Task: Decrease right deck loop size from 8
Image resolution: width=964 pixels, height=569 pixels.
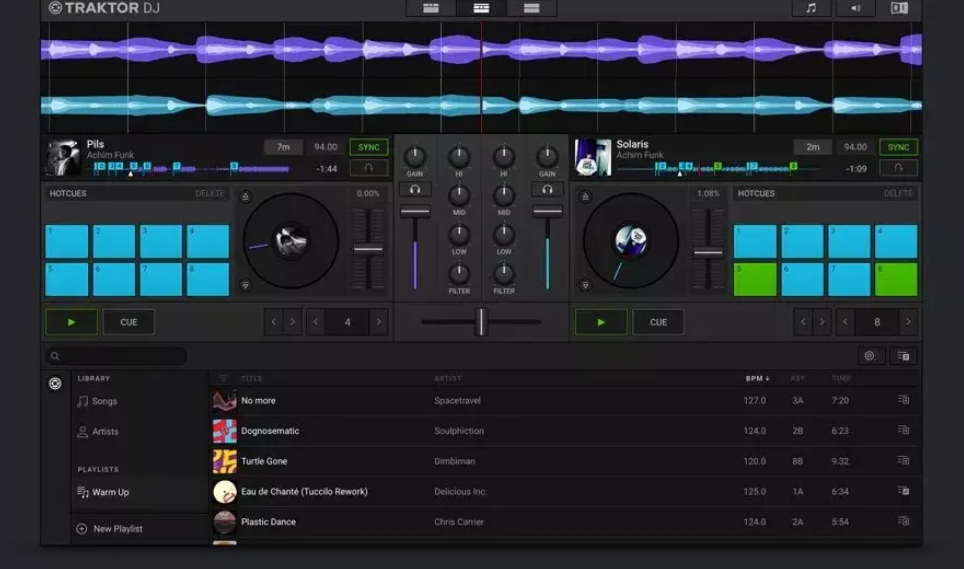Action: [x=845, y=322]
